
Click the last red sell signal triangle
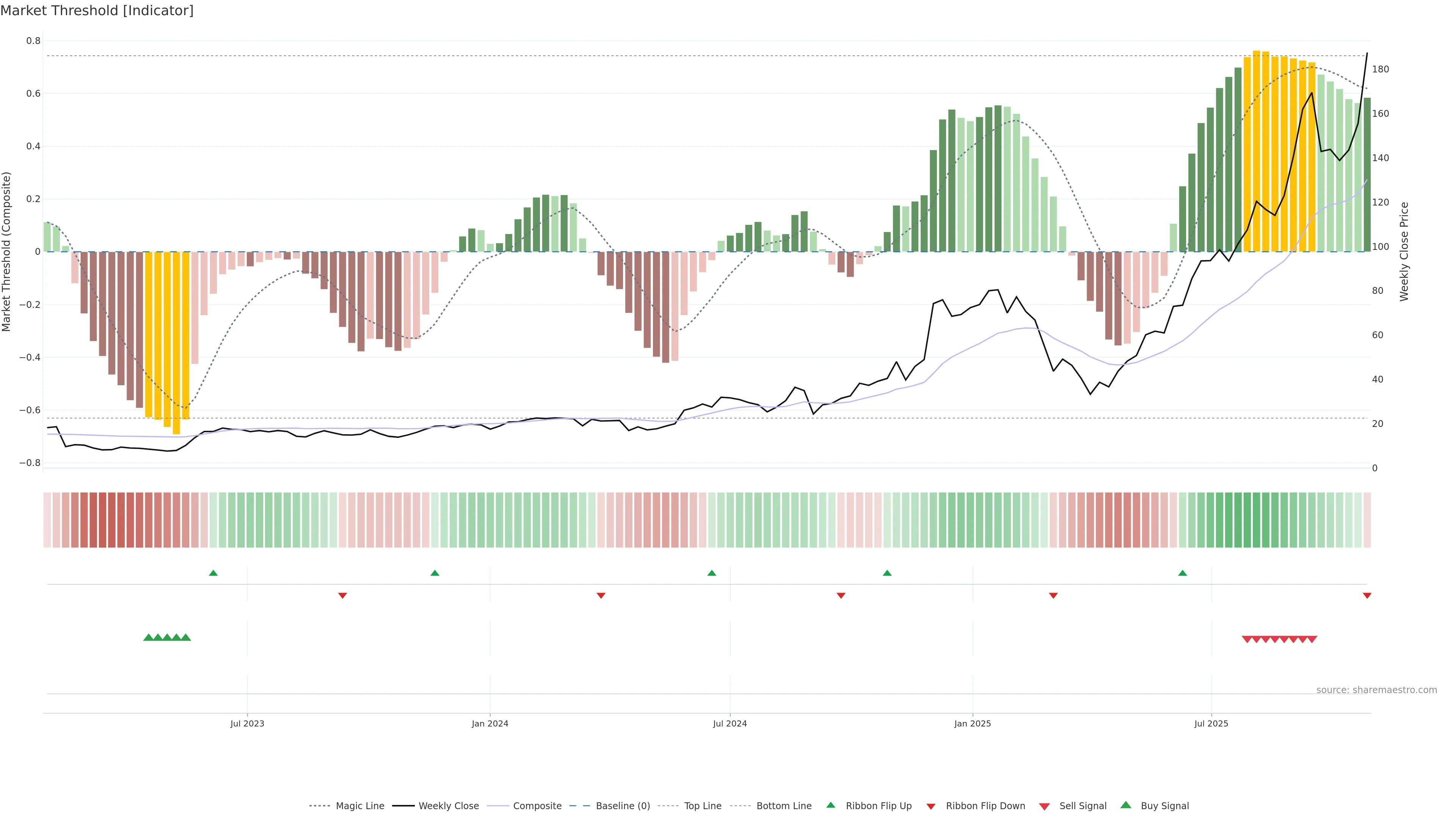1312,639
